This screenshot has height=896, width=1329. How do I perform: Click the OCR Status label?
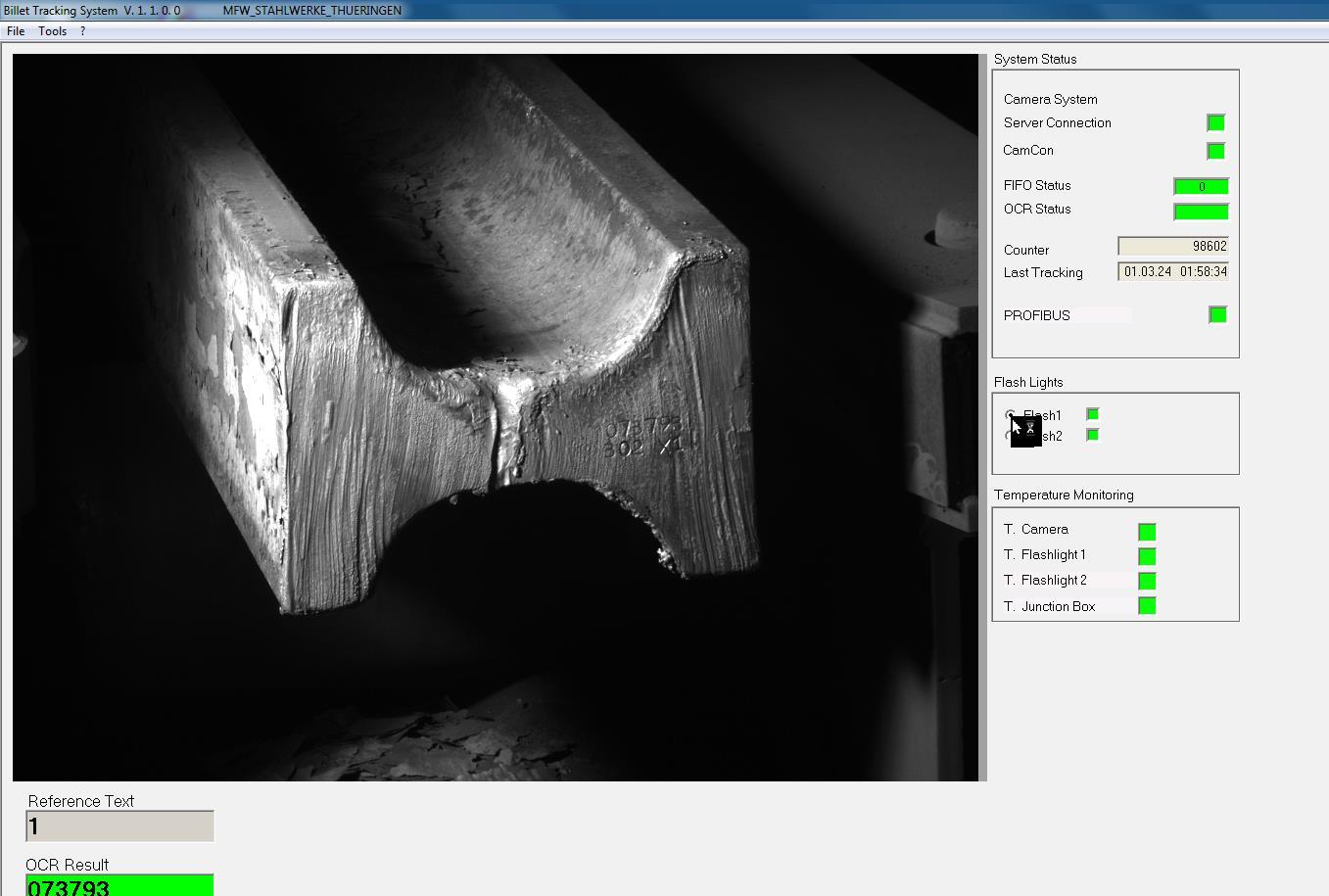[1037, 209]
